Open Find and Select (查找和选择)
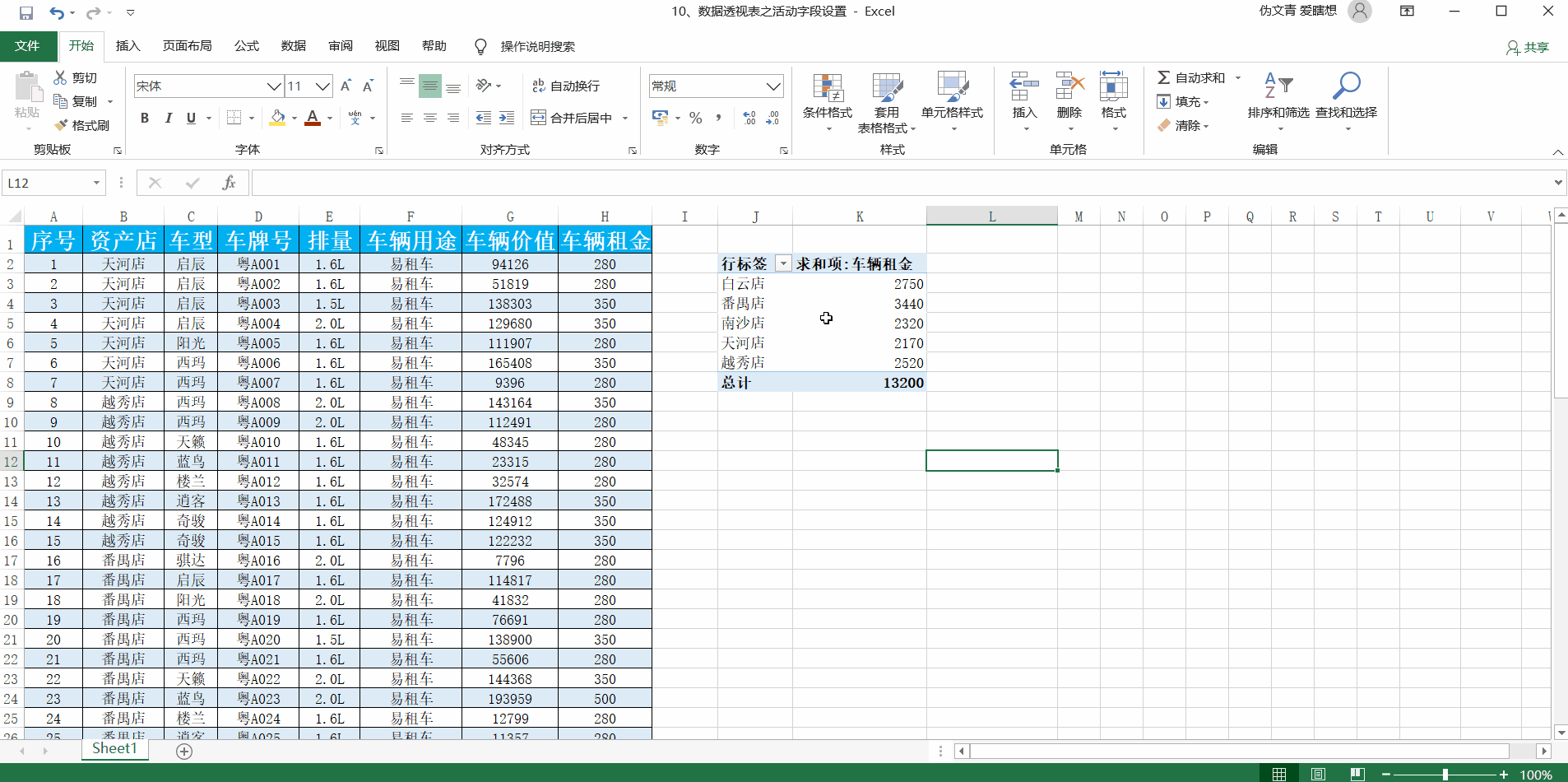This screenshot has width=1568, height=782. pos(1346,102)
